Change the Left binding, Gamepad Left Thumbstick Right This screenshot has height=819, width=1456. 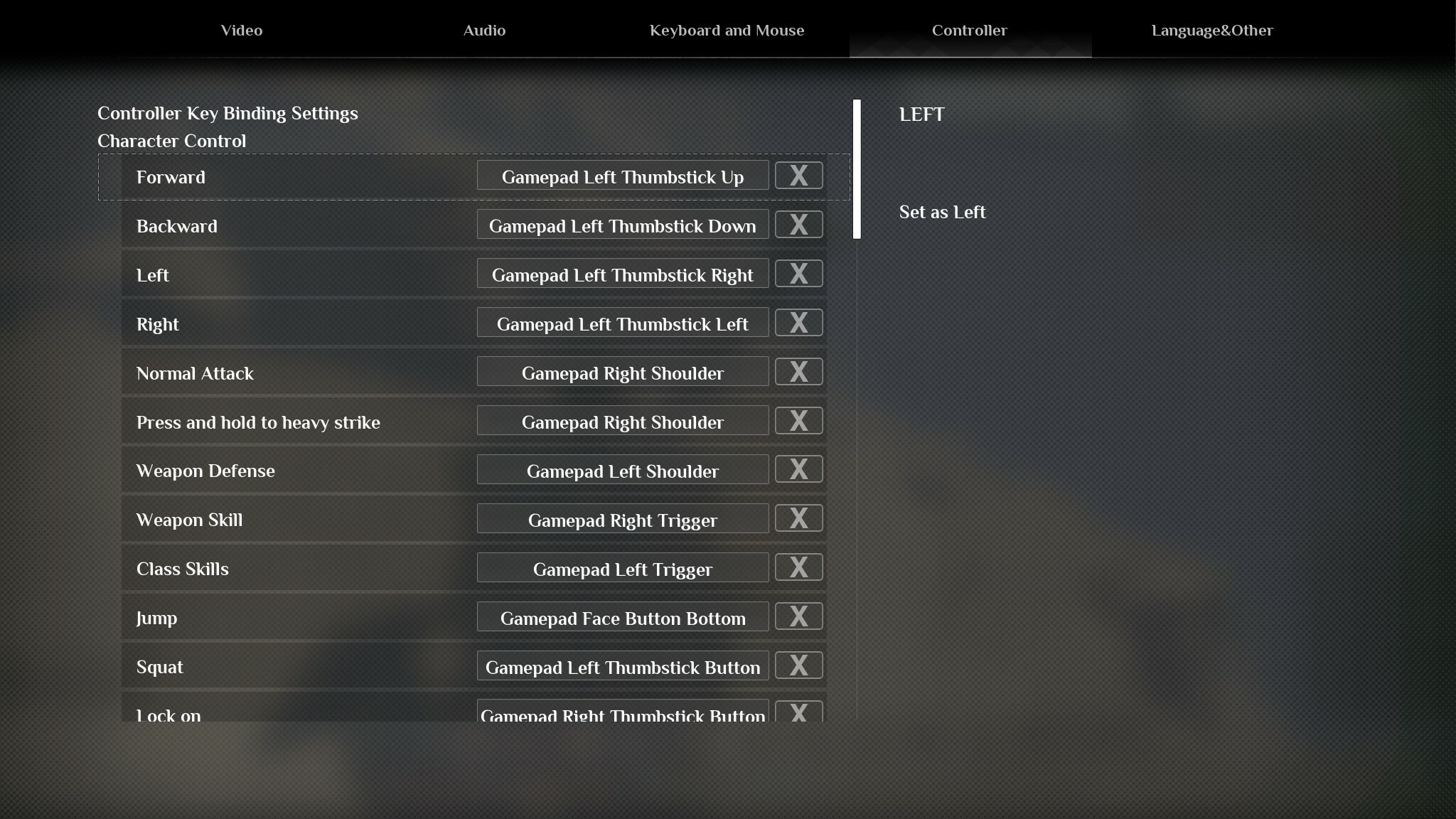pyautogui.click(x=622, y=274)
